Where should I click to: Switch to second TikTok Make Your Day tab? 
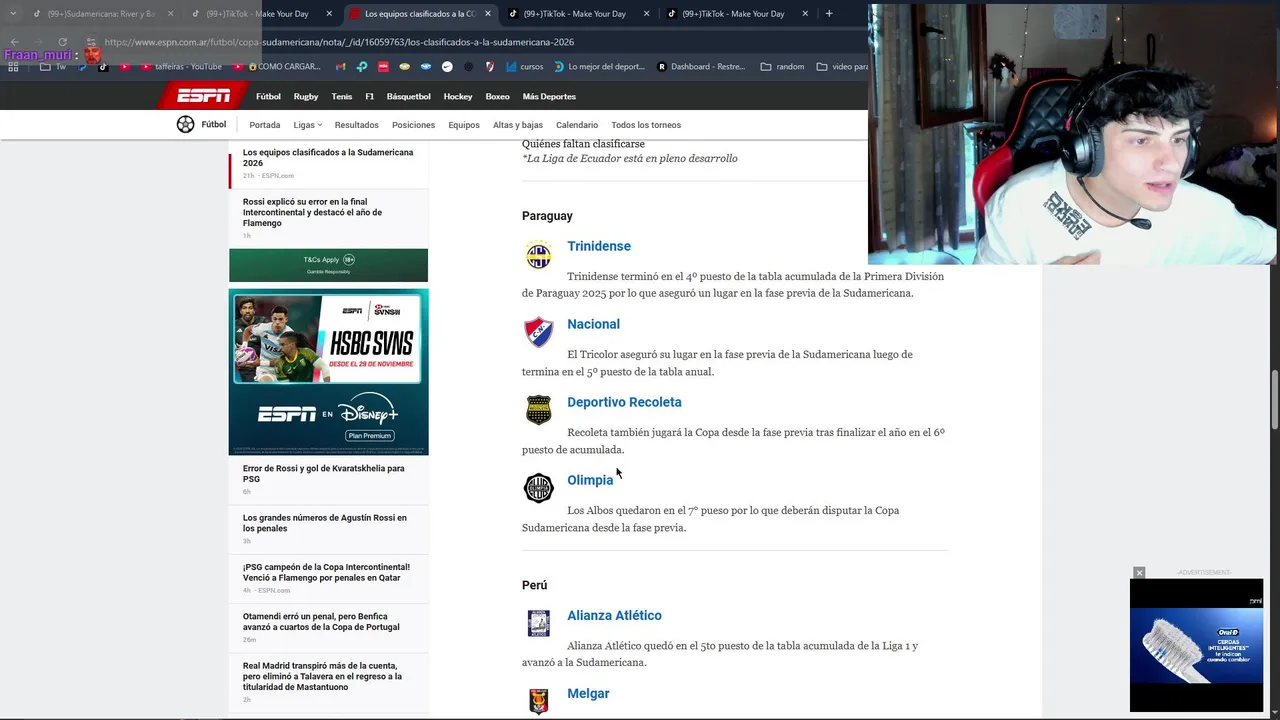point(577,14)
